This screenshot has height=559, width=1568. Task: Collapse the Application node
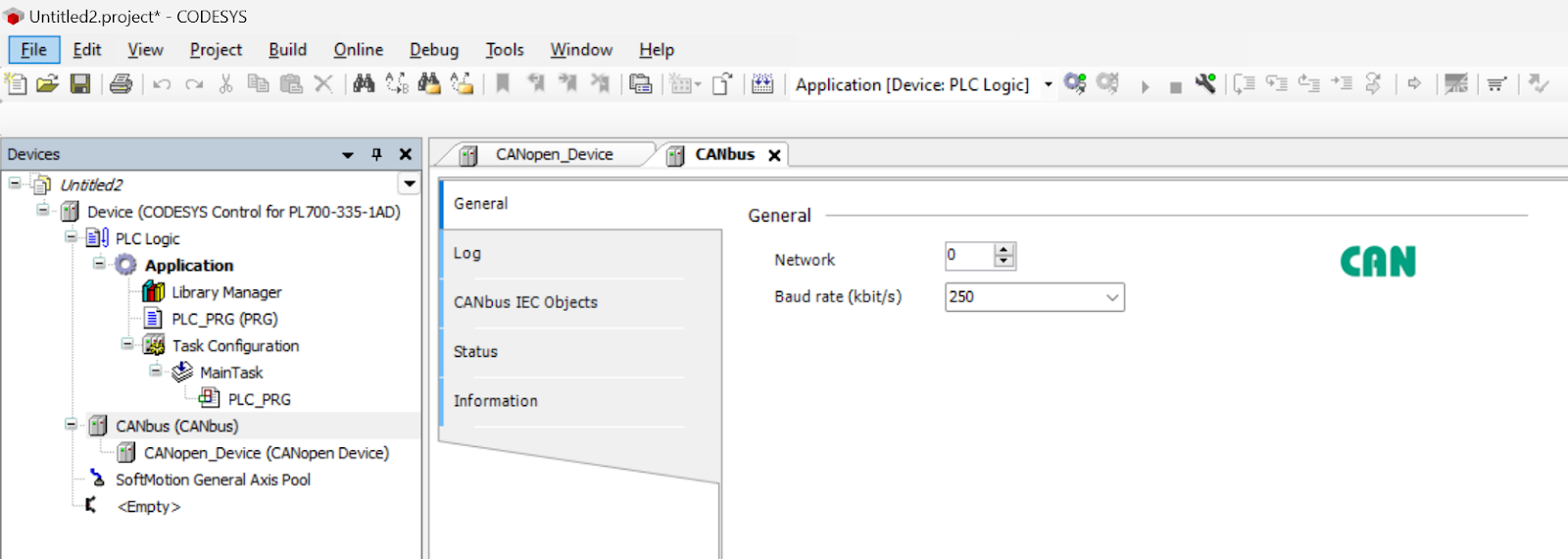tap(99, 263)
